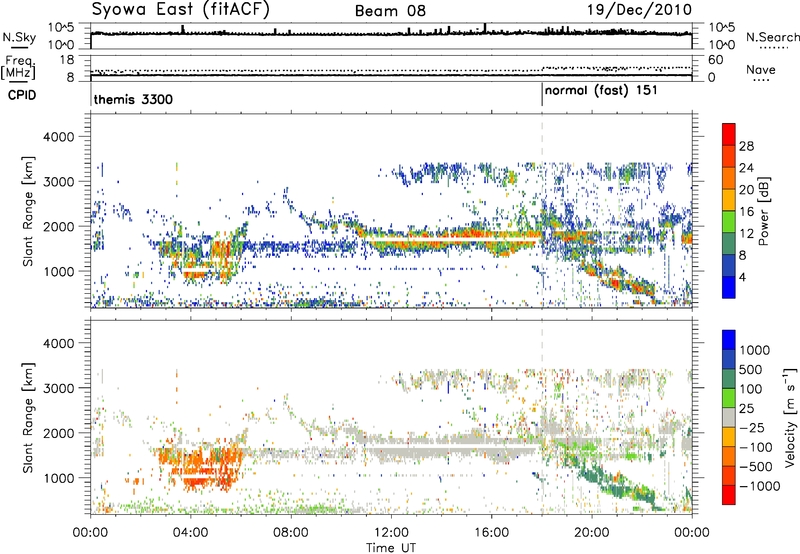Image resolution: width=800 pixels, height=554 pixels.
Task: Click the power scale value '28'
Action: (x=746, y=146)
